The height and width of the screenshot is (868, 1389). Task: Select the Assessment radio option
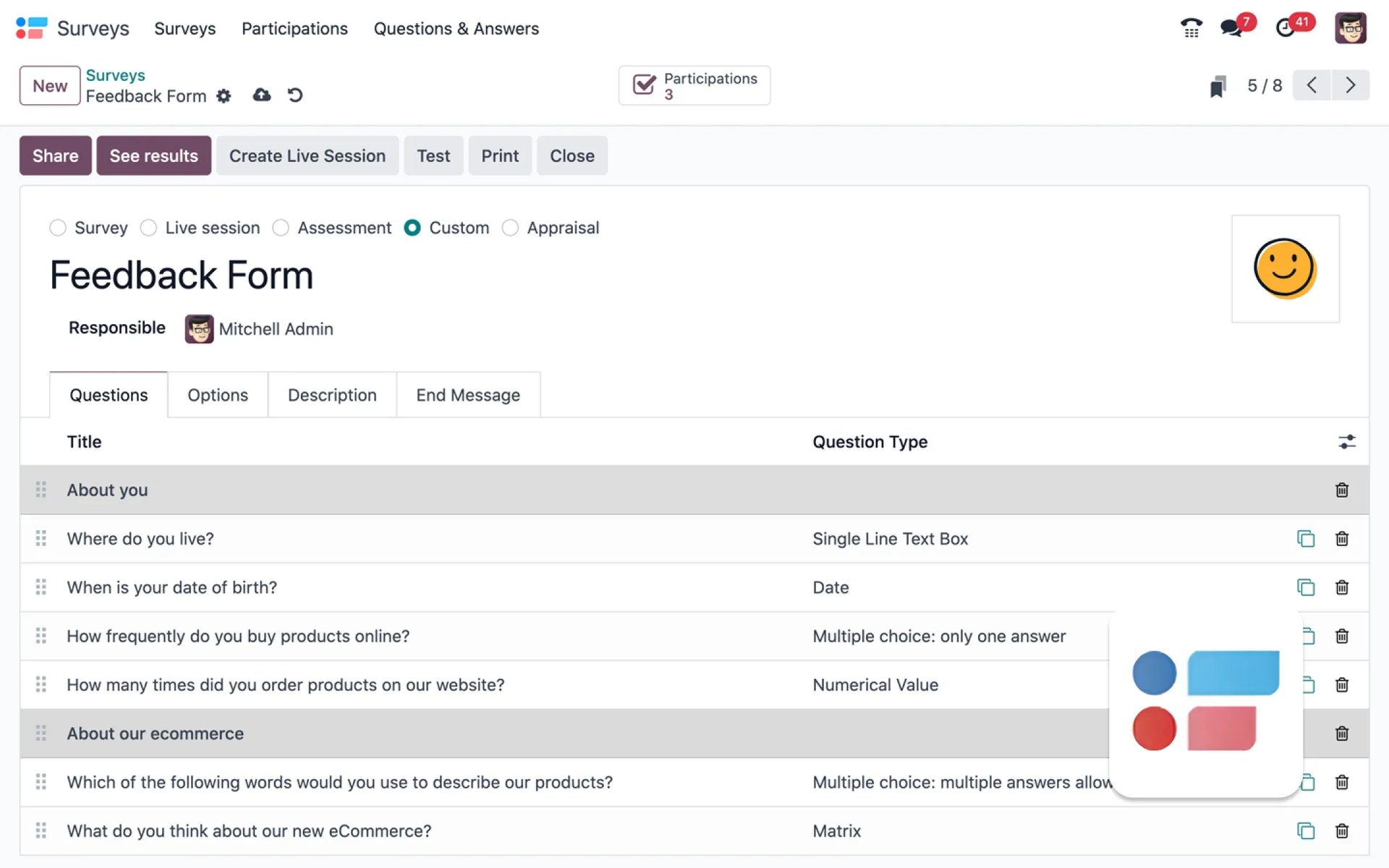coord(281,228)
